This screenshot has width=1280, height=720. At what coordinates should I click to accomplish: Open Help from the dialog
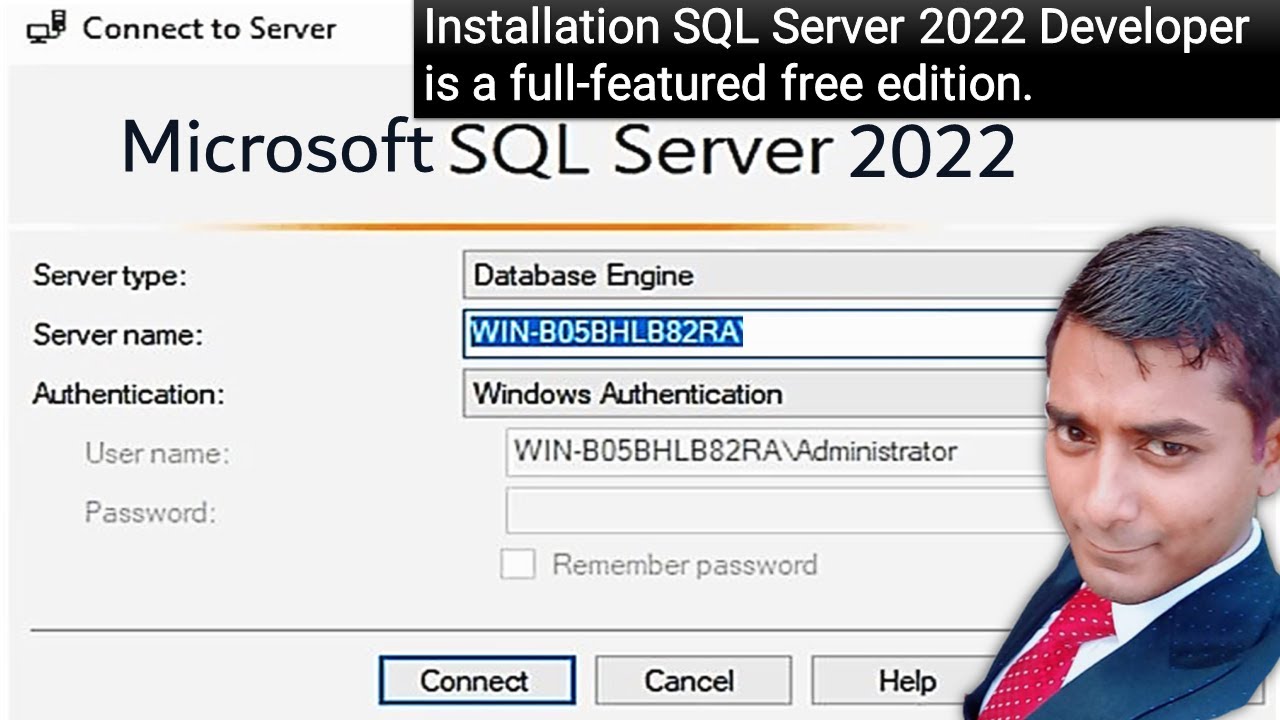coord(897,681)
